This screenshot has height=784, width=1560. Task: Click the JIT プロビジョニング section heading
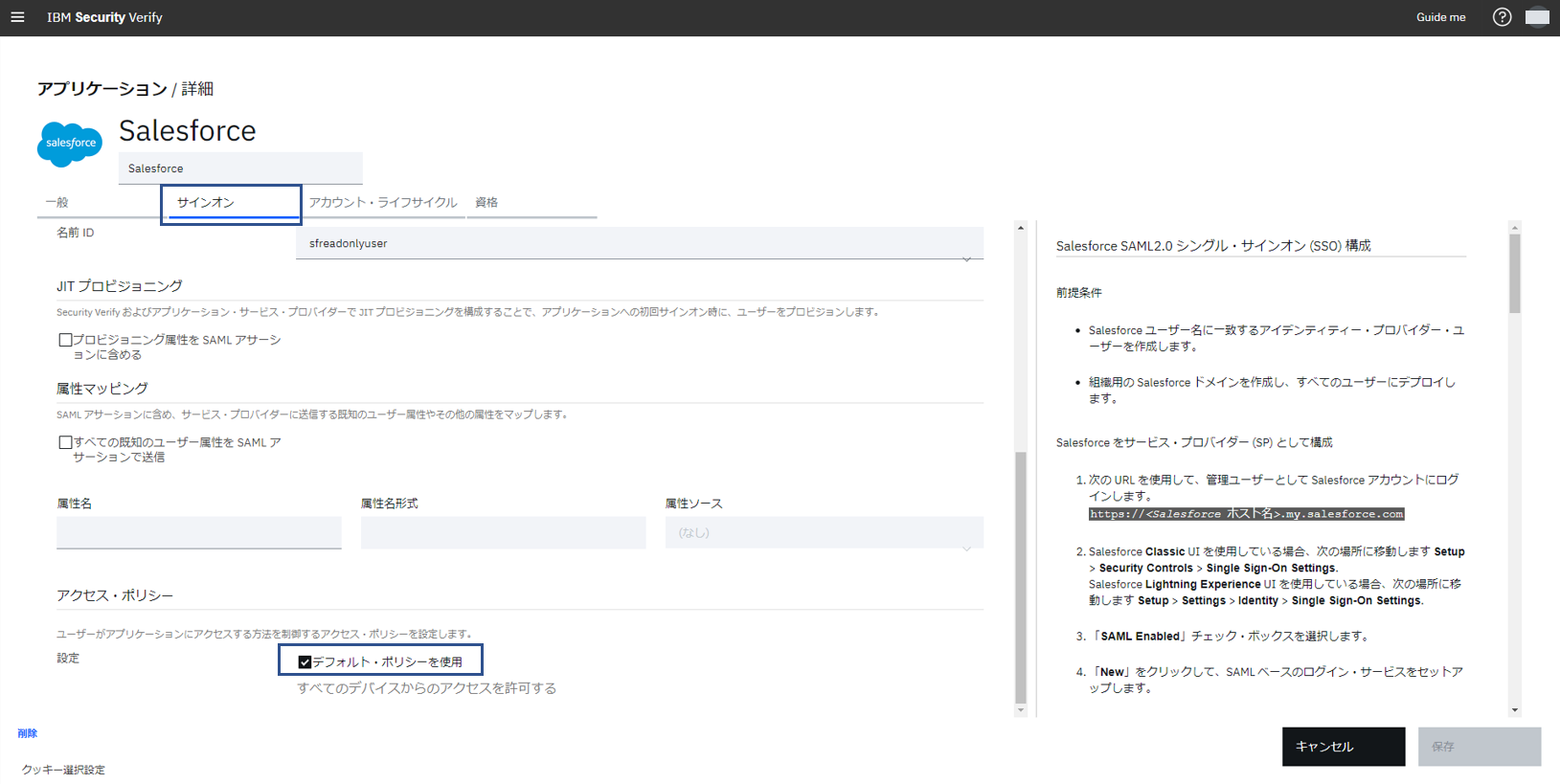pos(120,286)
